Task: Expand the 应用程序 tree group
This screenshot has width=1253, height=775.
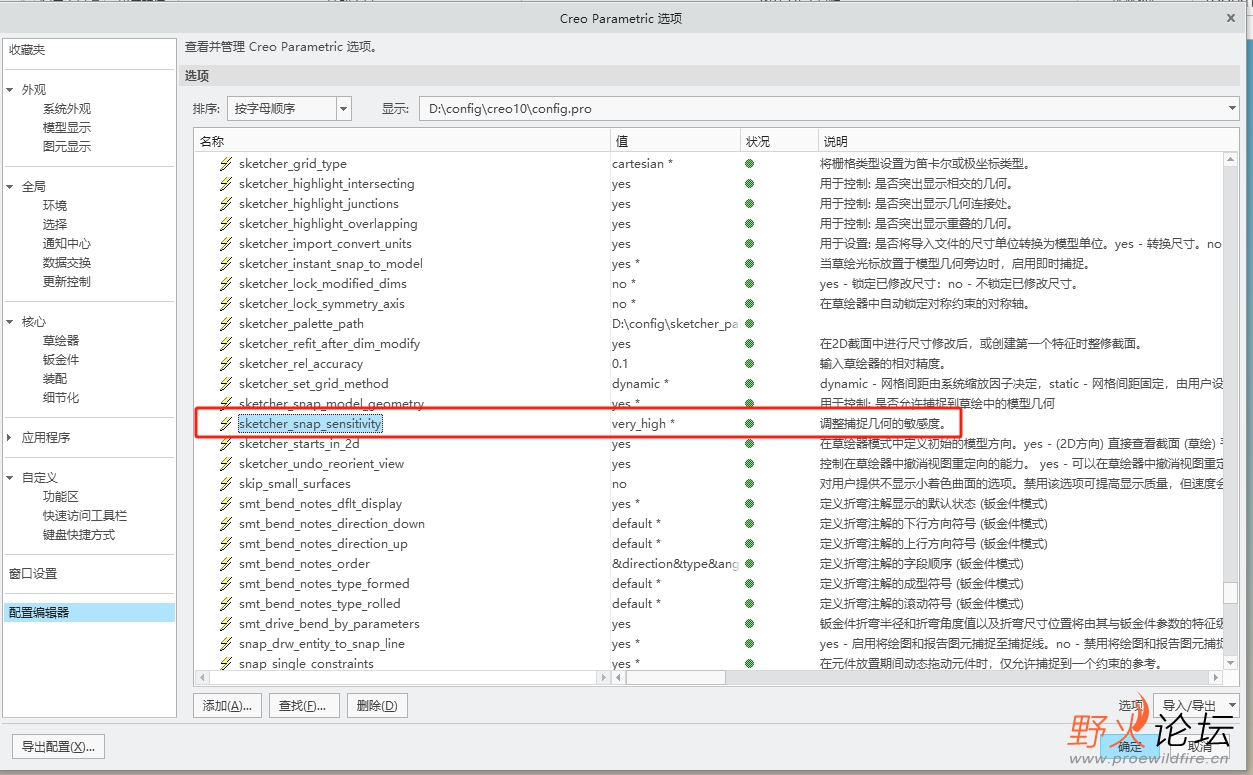Action: 10,438
